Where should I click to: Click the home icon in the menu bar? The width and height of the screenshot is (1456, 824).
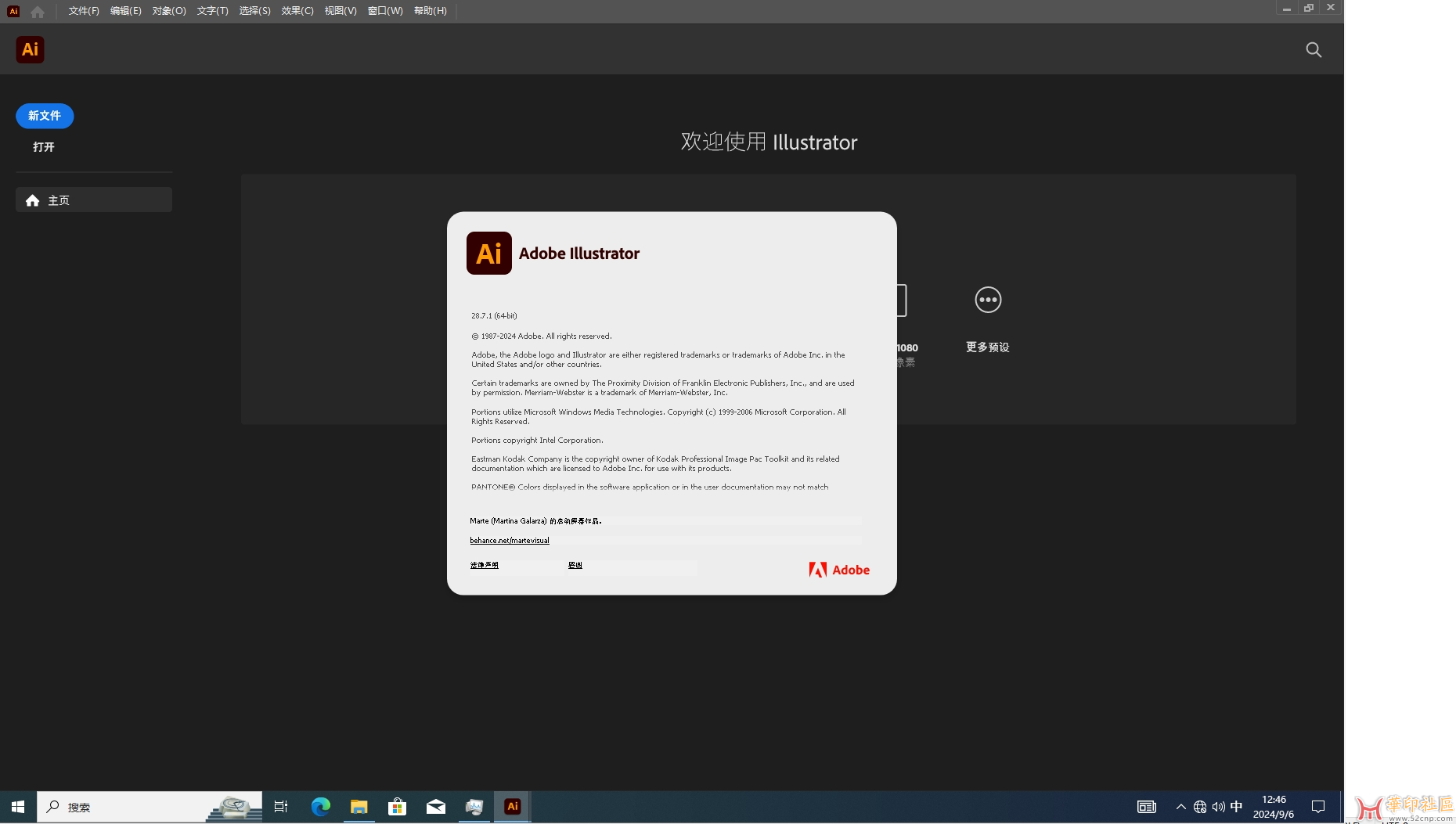pos(38,11)
